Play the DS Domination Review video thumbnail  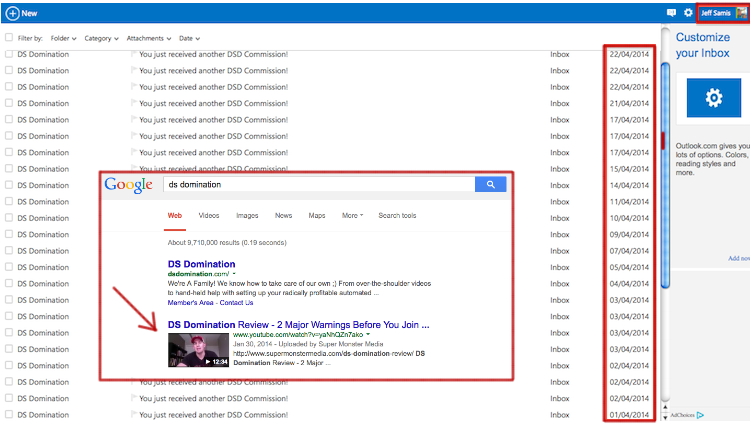point(198,350)
